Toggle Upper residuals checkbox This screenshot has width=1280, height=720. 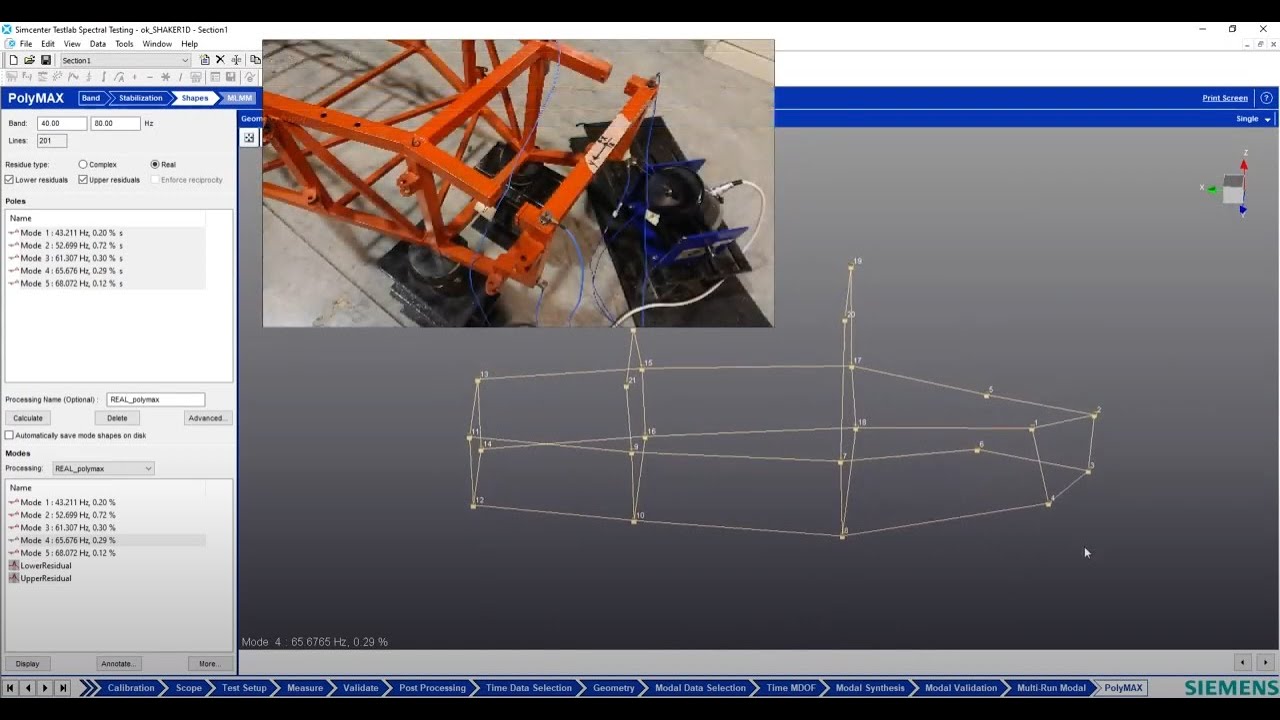coord(83,180)
